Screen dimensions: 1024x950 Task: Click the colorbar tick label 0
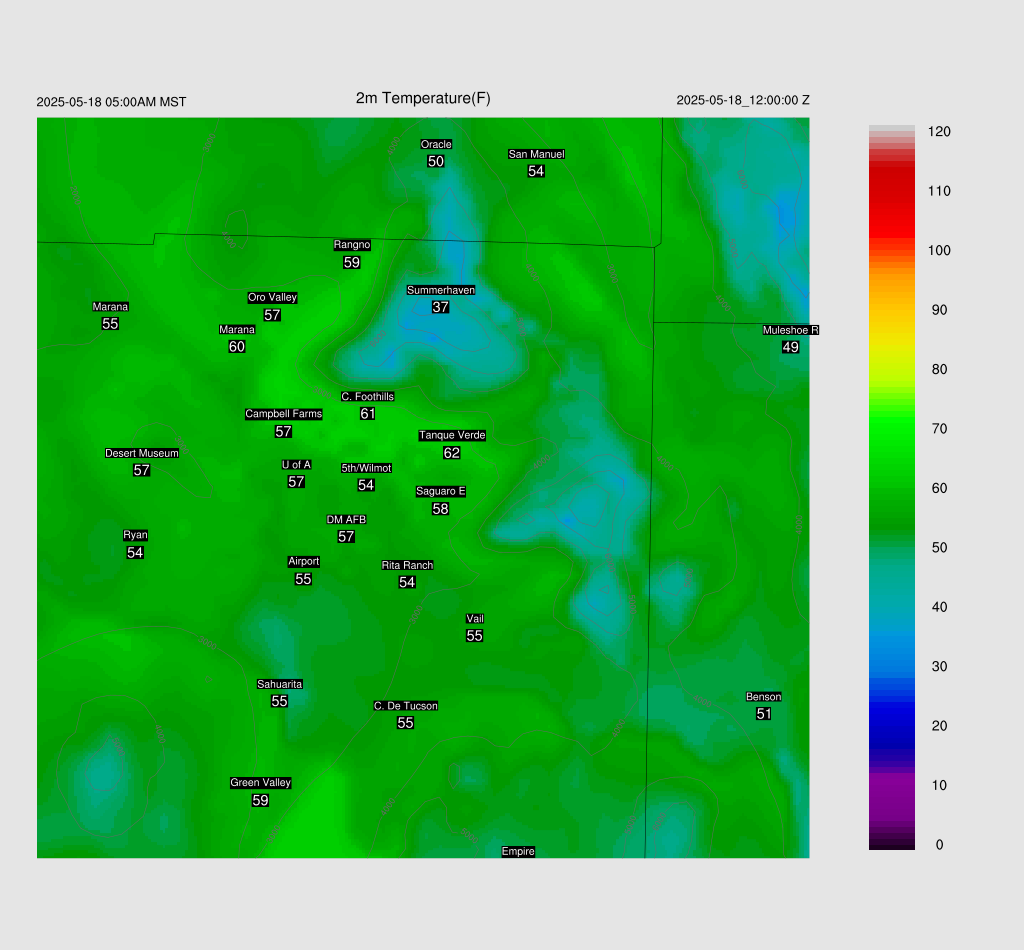939,845
